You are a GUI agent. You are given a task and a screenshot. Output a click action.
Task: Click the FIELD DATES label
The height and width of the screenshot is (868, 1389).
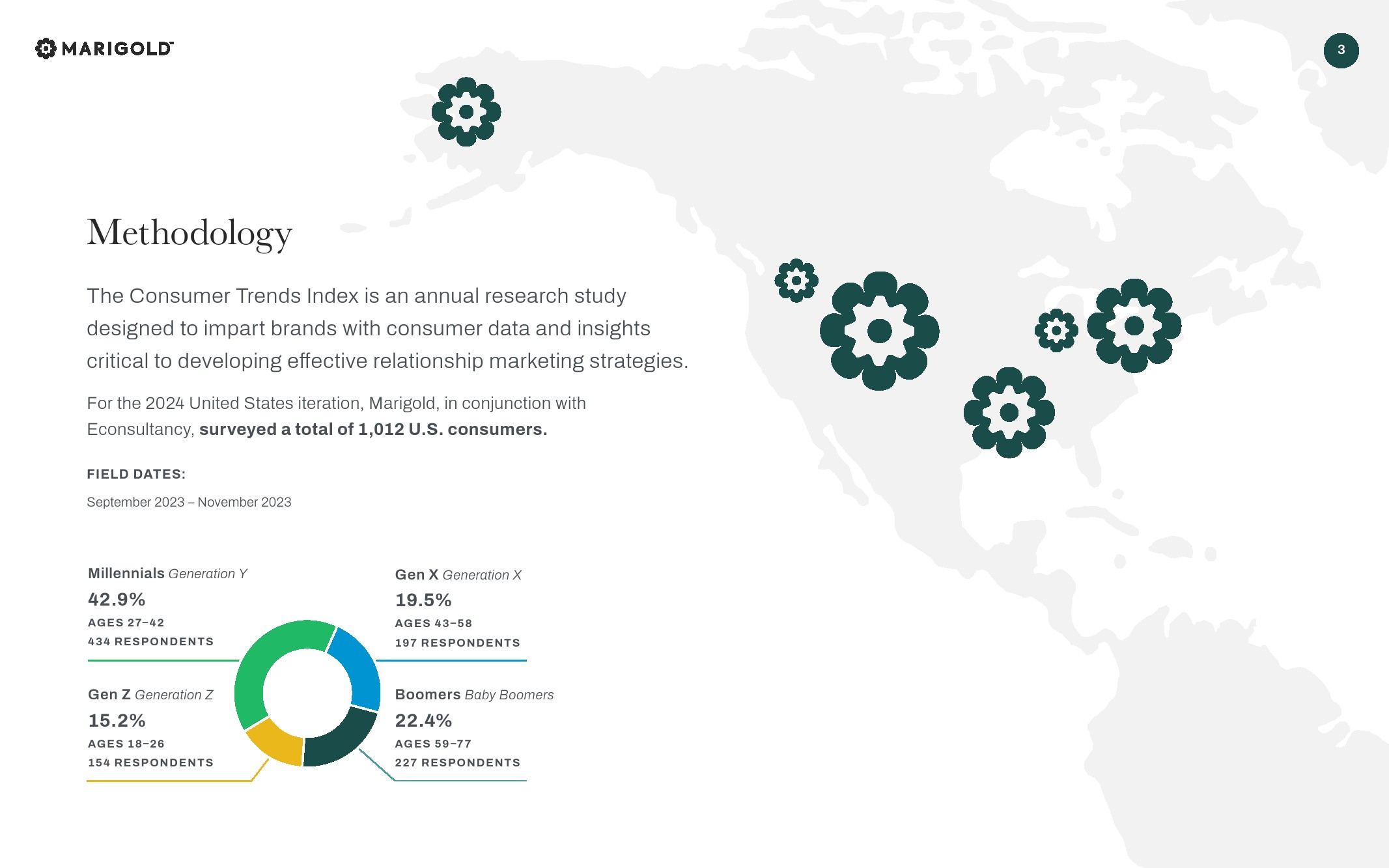(x=136, y=474)
